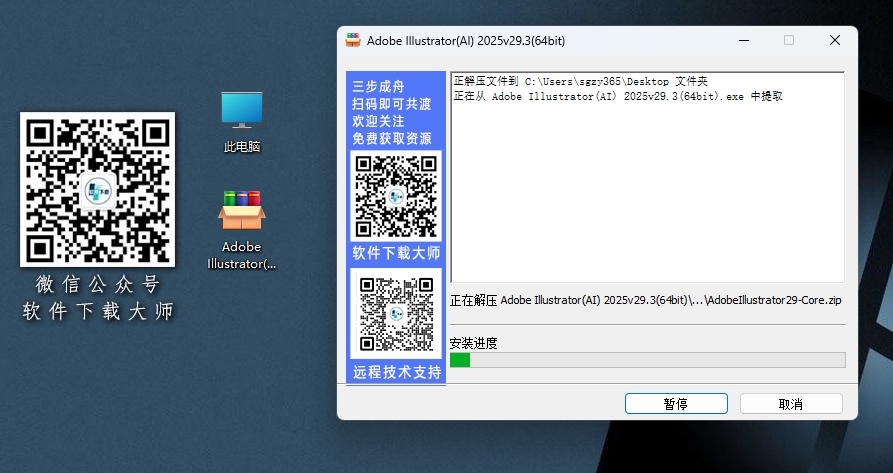Viewport: 893px width, 473px height.
Task: Select the Adobe Illustrator archive desktop icon
Action: point(242,230)
